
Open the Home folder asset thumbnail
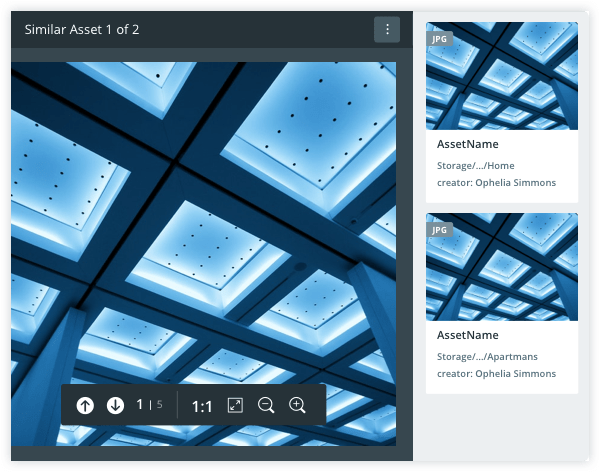click(x=502, y=76)
